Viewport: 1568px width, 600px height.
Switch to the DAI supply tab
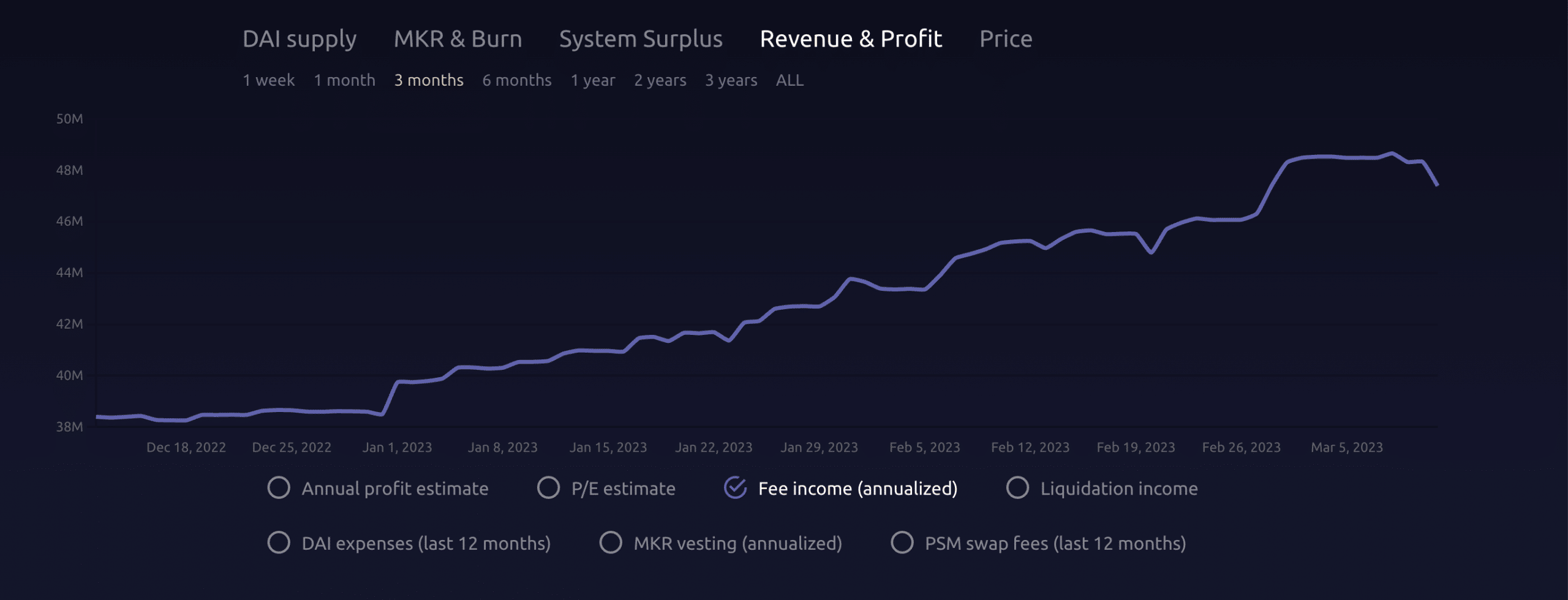point(300,39)
